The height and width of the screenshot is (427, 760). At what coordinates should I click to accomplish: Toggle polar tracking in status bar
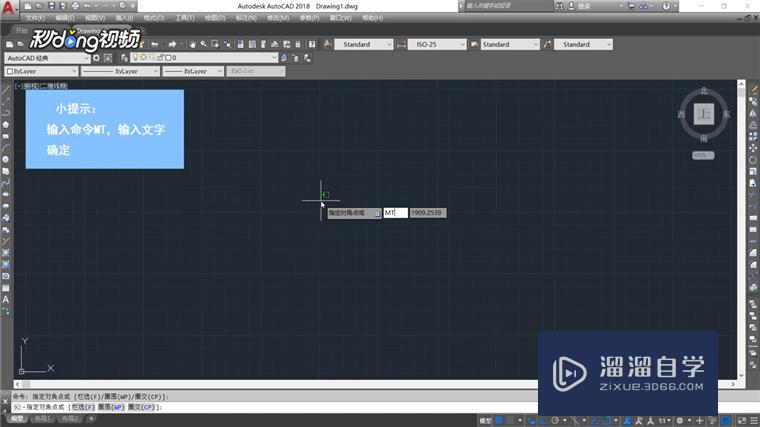point(555,421)
